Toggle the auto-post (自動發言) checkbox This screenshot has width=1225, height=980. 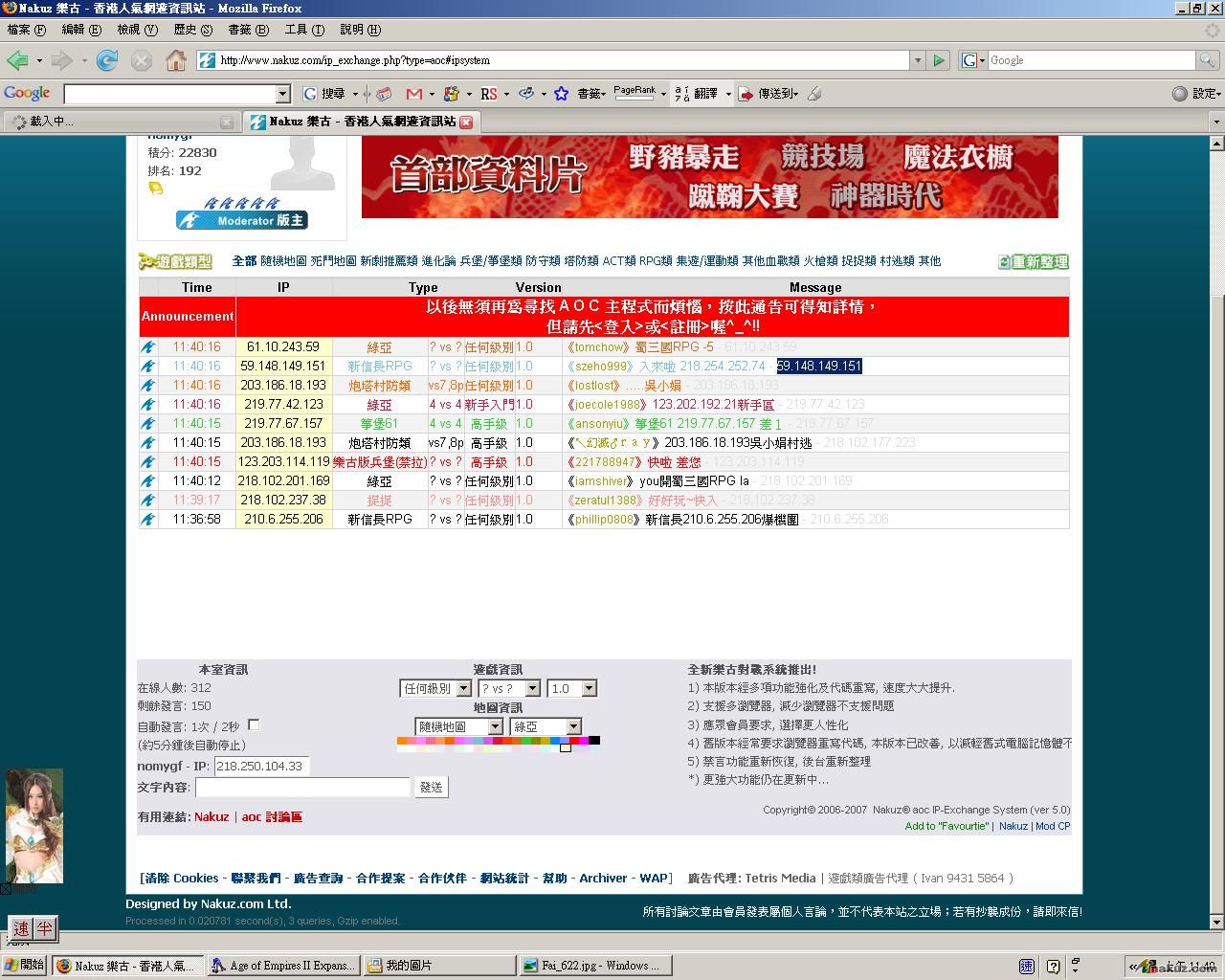pos(254,725)
